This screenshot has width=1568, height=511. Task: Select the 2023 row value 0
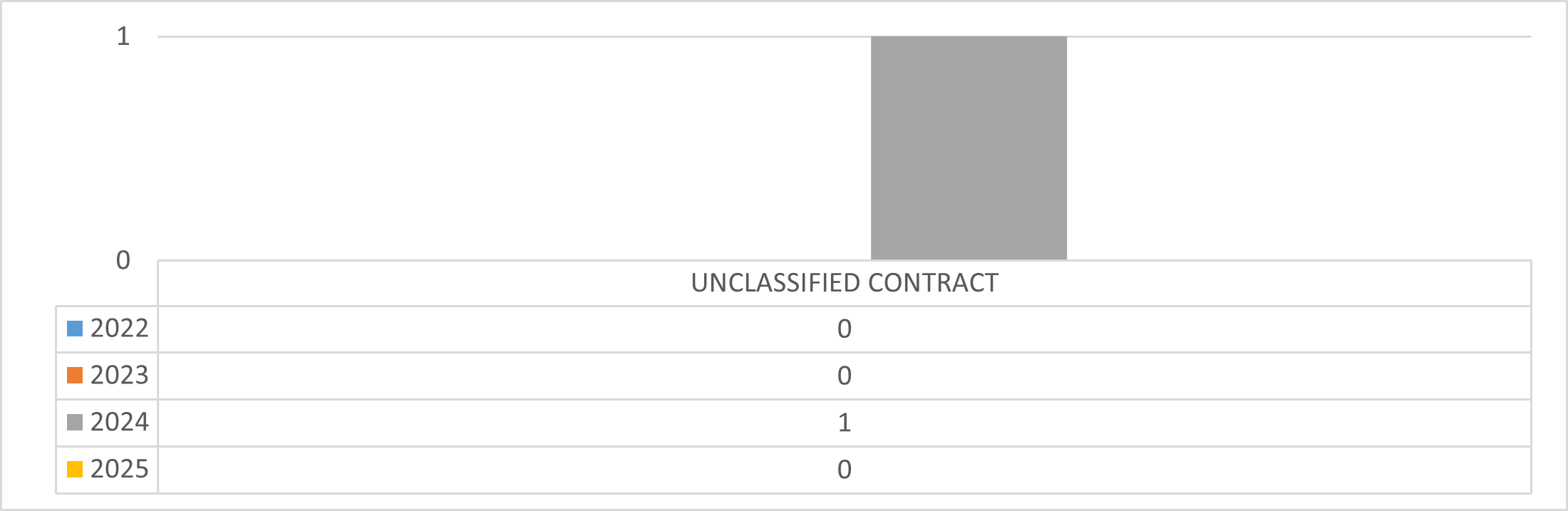tap(844, 376)
